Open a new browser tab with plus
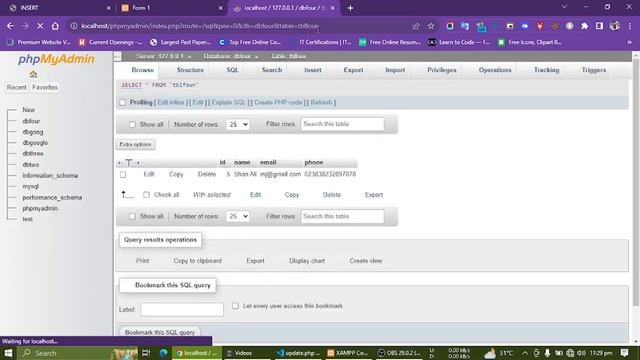 [350, 8]
